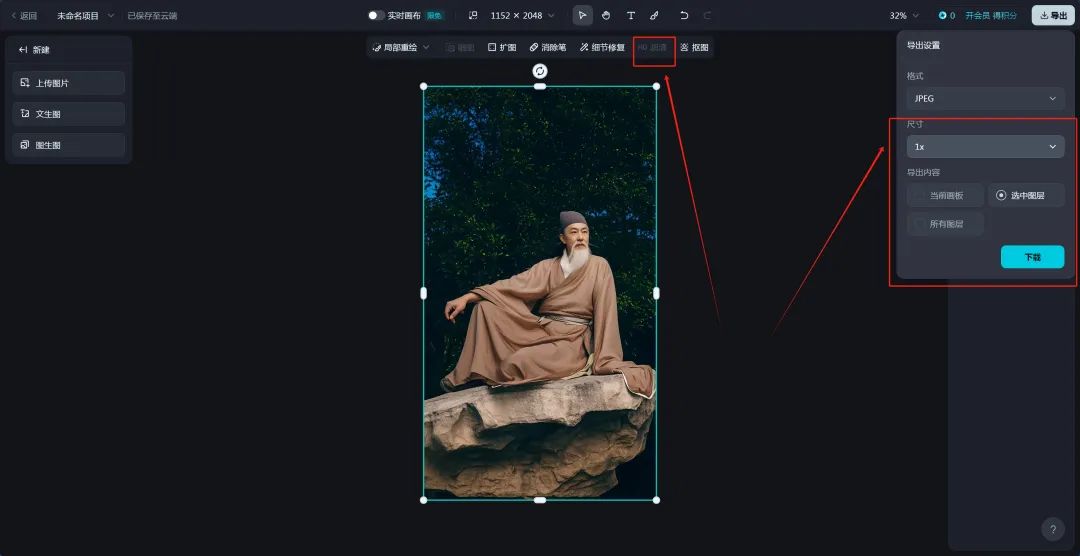Select the 选中图层 export option
The height and width of the screenshot is (556, 1080).
coord(1026,195)
